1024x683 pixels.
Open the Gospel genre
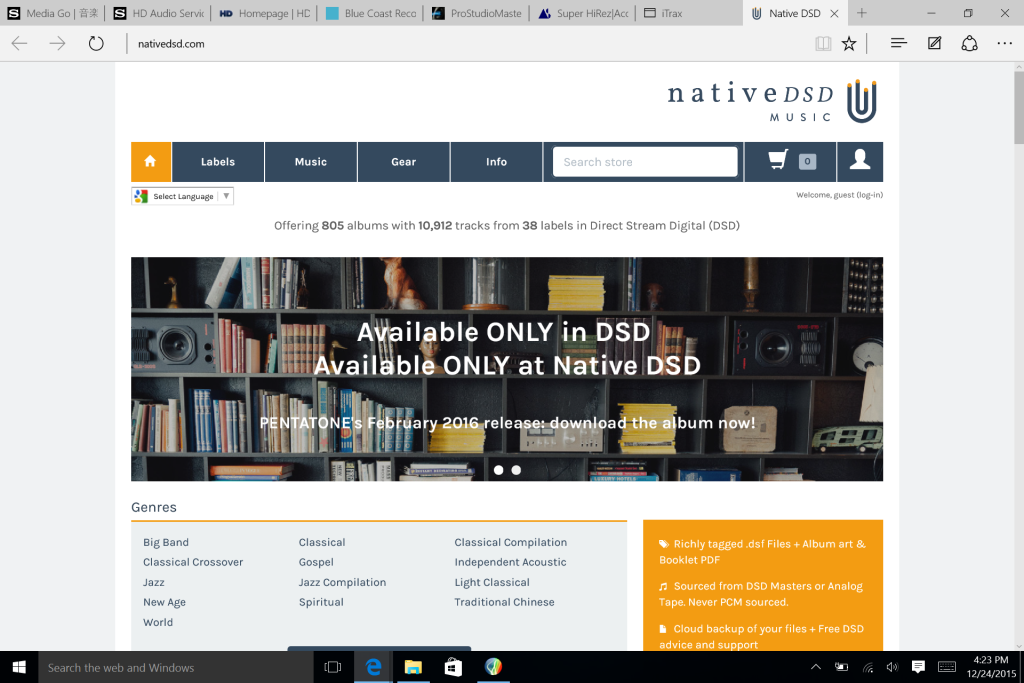pyautogui.click(x=316, y=562)
